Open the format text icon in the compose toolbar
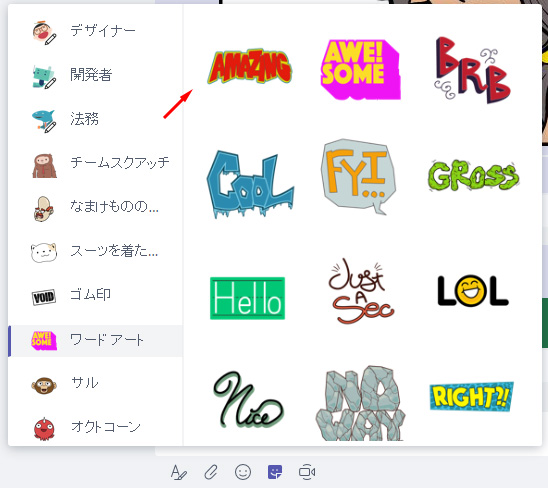The width and height of the screenshot is (548, 488). 179,472
